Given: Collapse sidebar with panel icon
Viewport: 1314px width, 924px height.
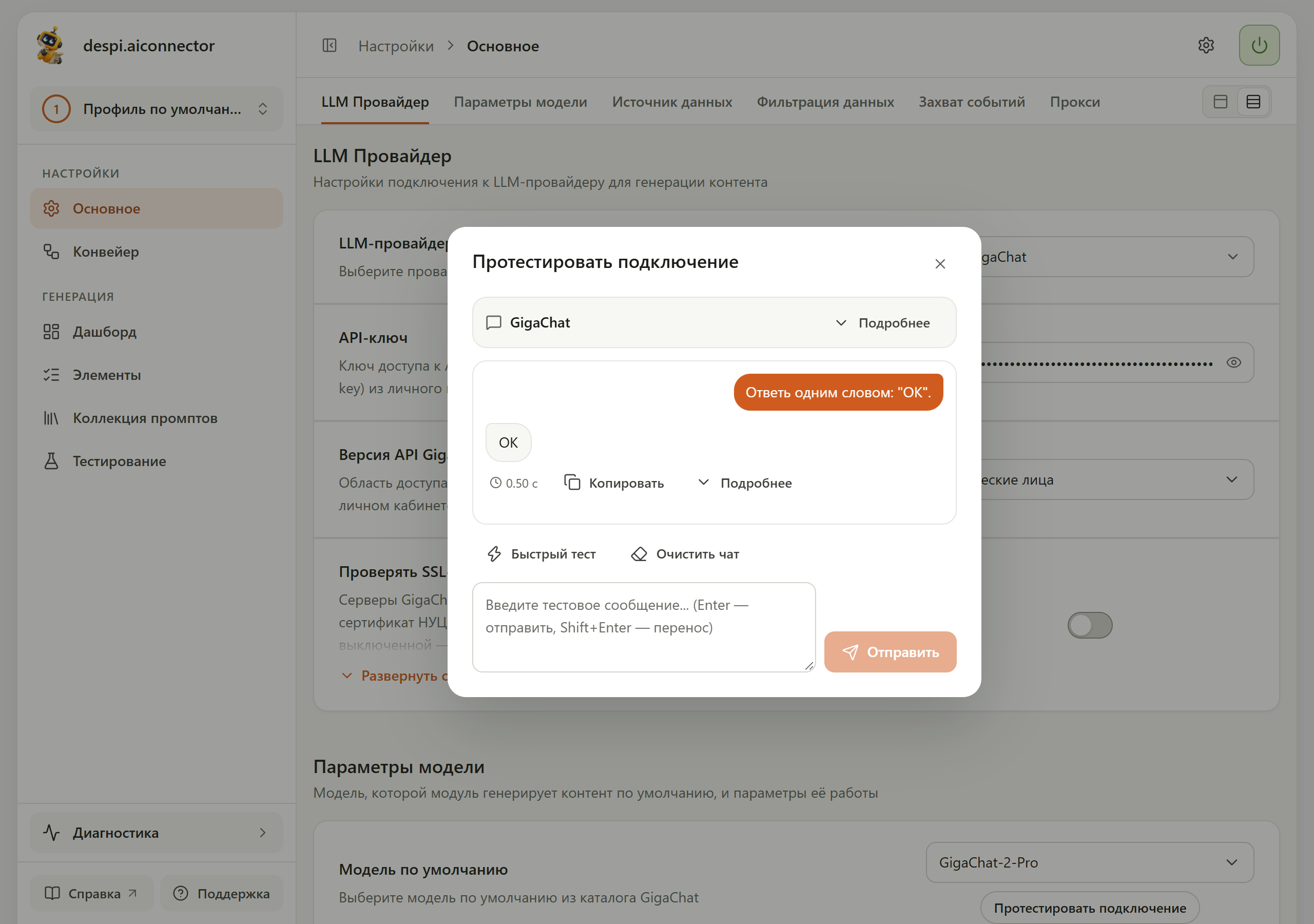Looking at the screenshot, I should [x=330, y=46].
